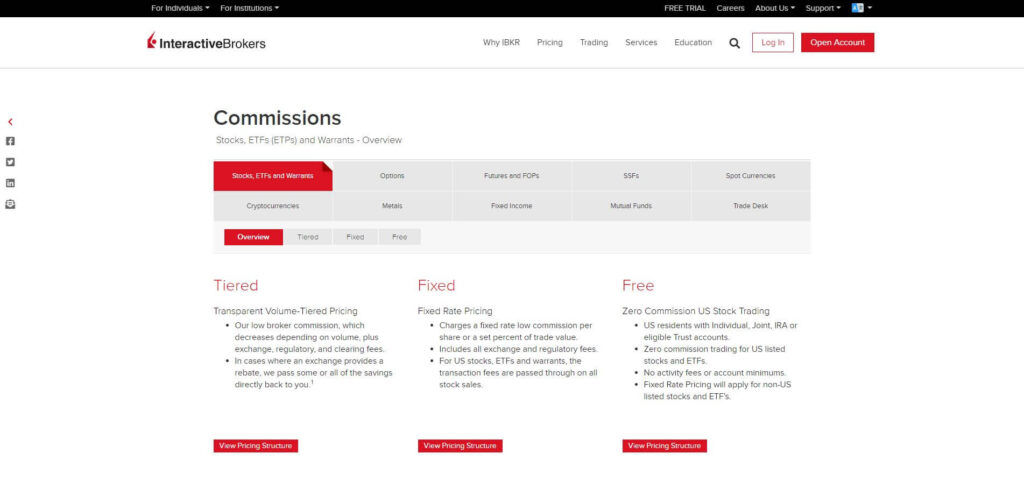Click the red Tiered heading
Image resolution: width=1024 pixels, height=503 pixels.
point(236,285)
